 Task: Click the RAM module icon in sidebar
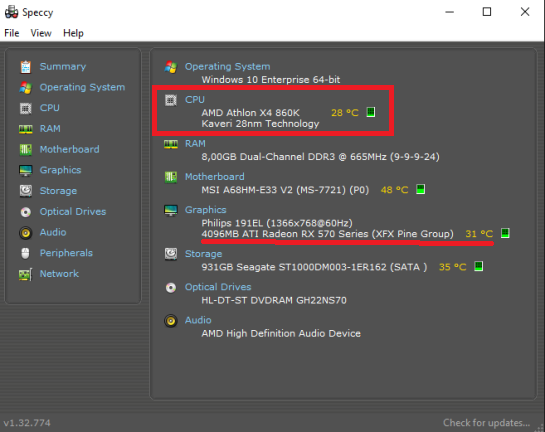point(25,129)
